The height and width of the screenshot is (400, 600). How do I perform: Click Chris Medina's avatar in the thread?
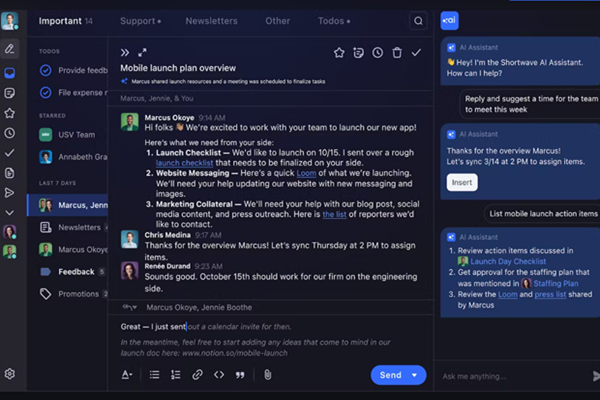130,239
